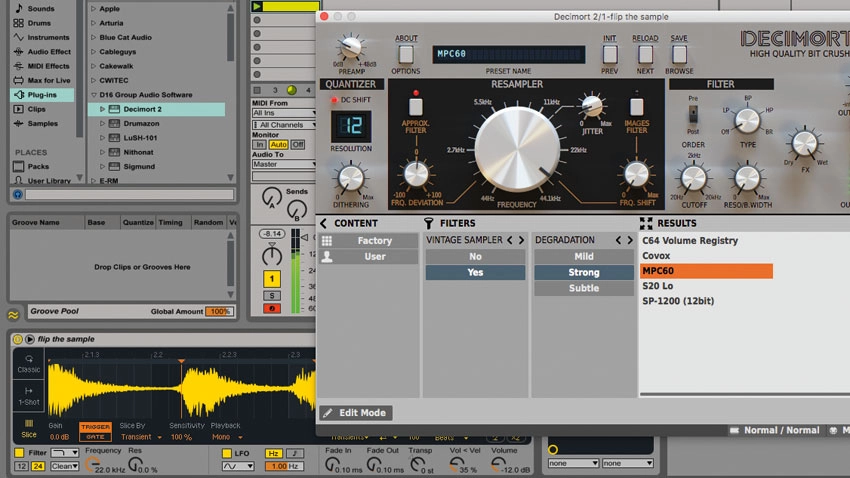Select the LuSH-101 plug-in
Viewport: 850px width, 478px height.
point(140,138)
